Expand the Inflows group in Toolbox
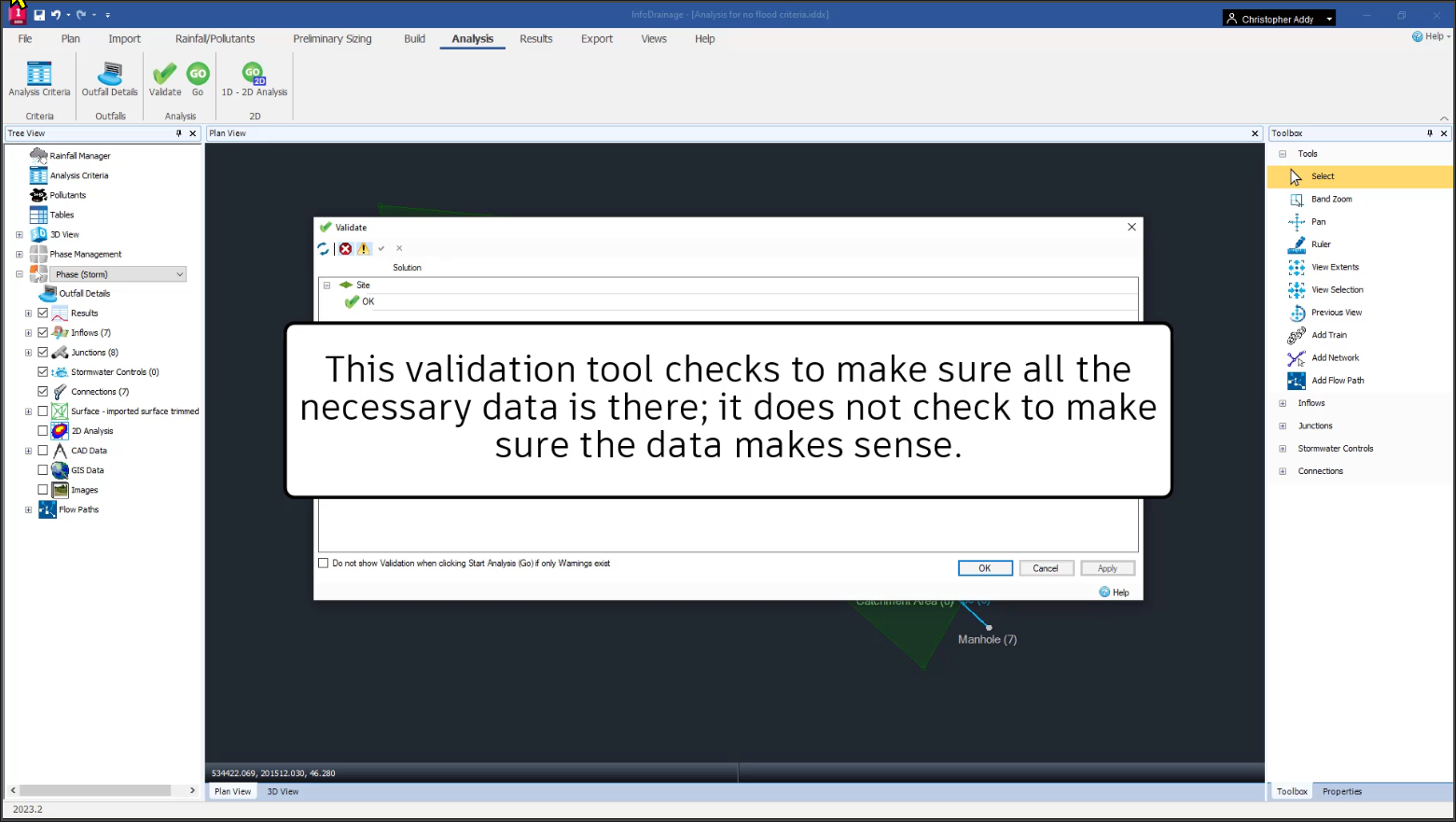 [x=1283, y=403]
